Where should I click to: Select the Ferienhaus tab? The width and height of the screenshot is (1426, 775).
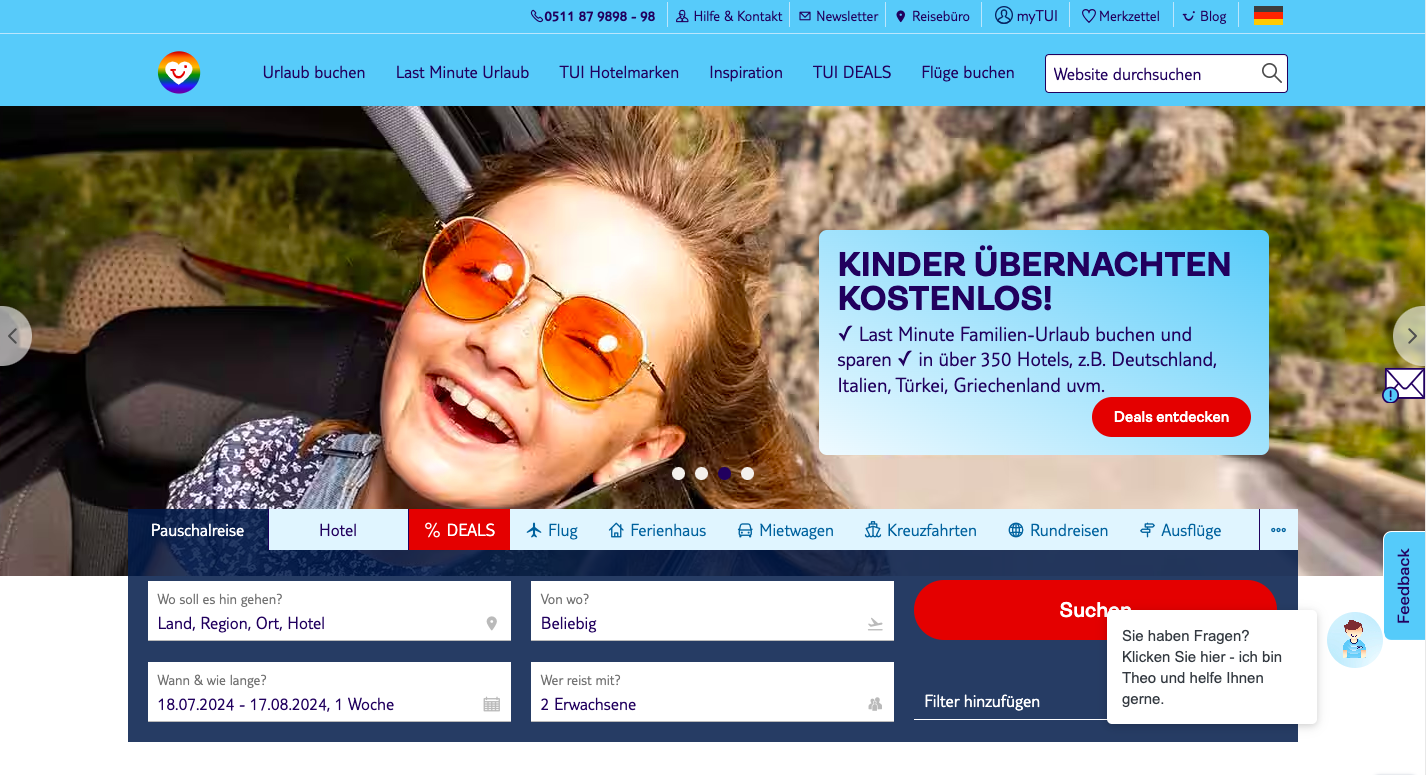(x=658, y=530)
